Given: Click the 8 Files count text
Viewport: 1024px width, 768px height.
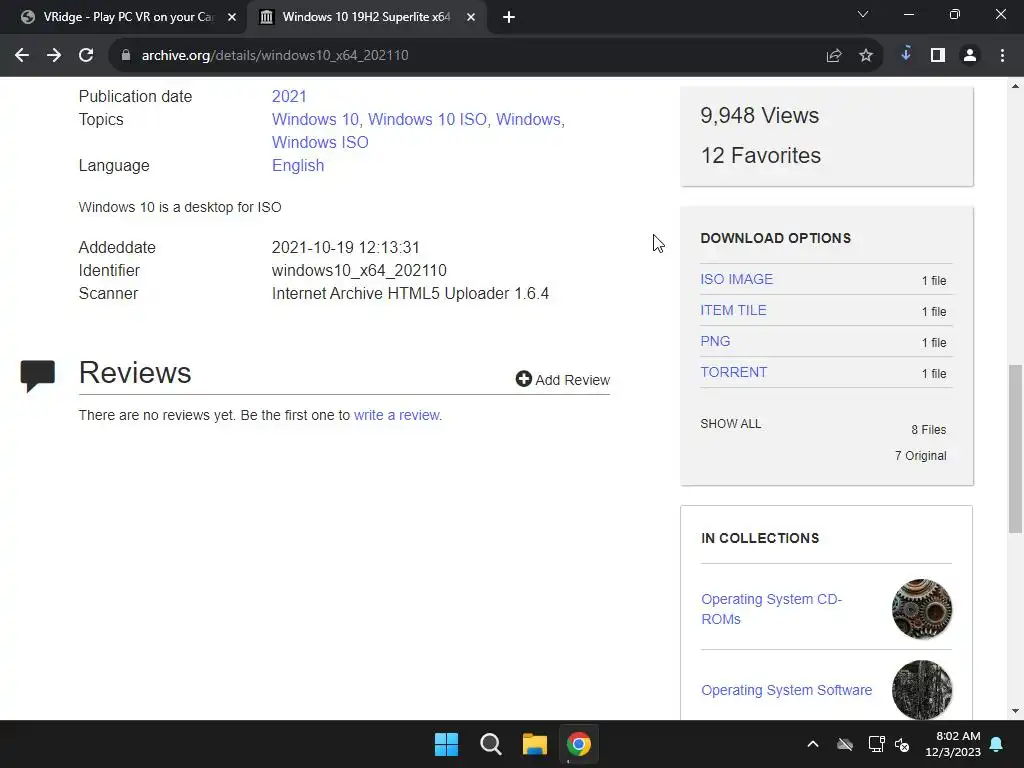Looking at the screenshot, I should point(929,430).
